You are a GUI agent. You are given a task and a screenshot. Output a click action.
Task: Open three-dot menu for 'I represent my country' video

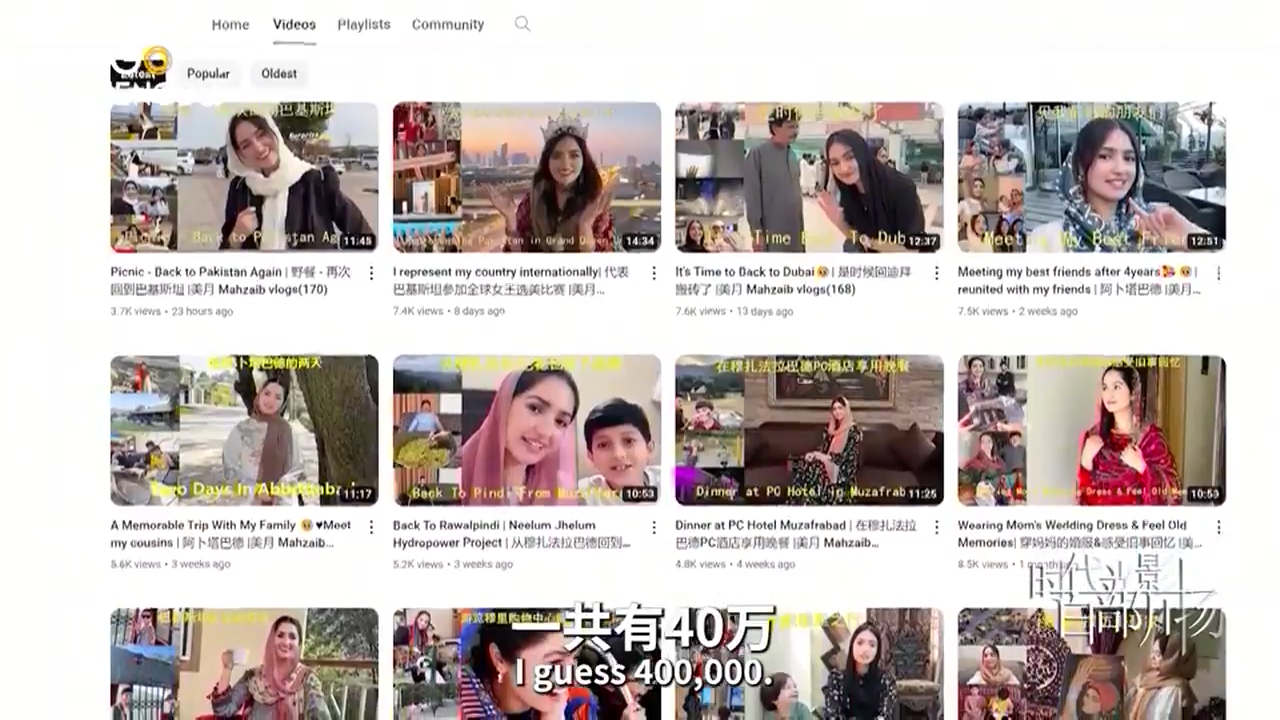[654, 273]
